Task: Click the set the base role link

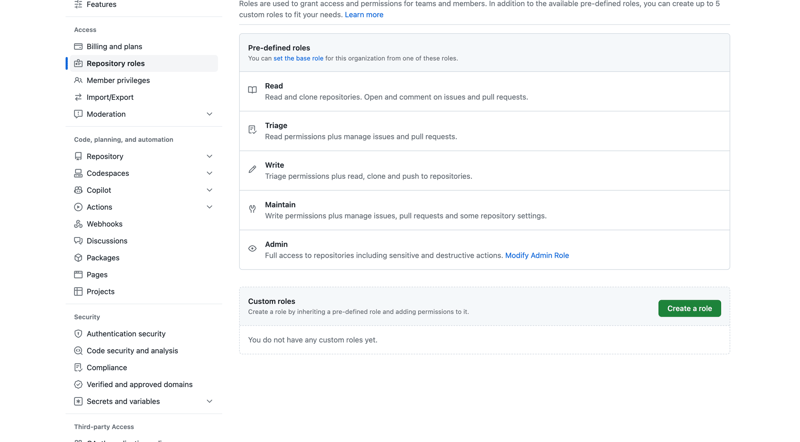Action: pos(298,58)
